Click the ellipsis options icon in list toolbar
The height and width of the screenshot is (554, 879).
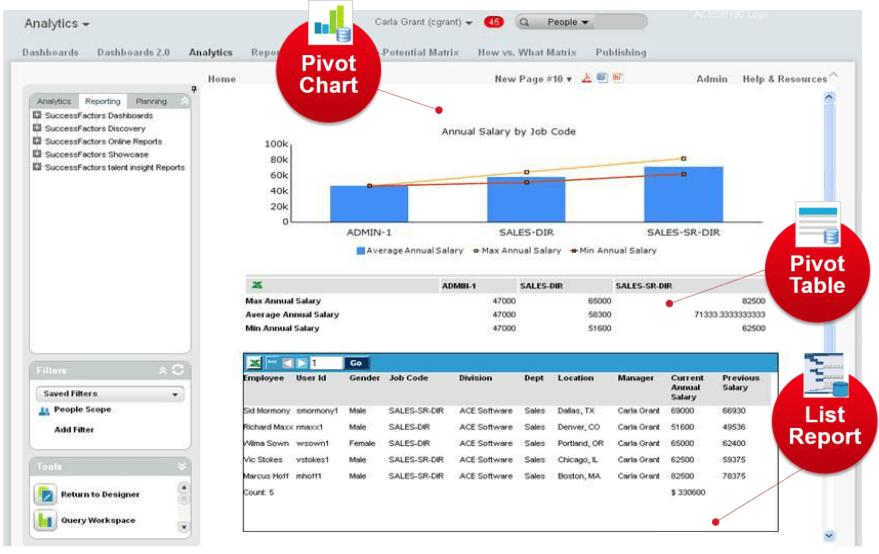272,363
